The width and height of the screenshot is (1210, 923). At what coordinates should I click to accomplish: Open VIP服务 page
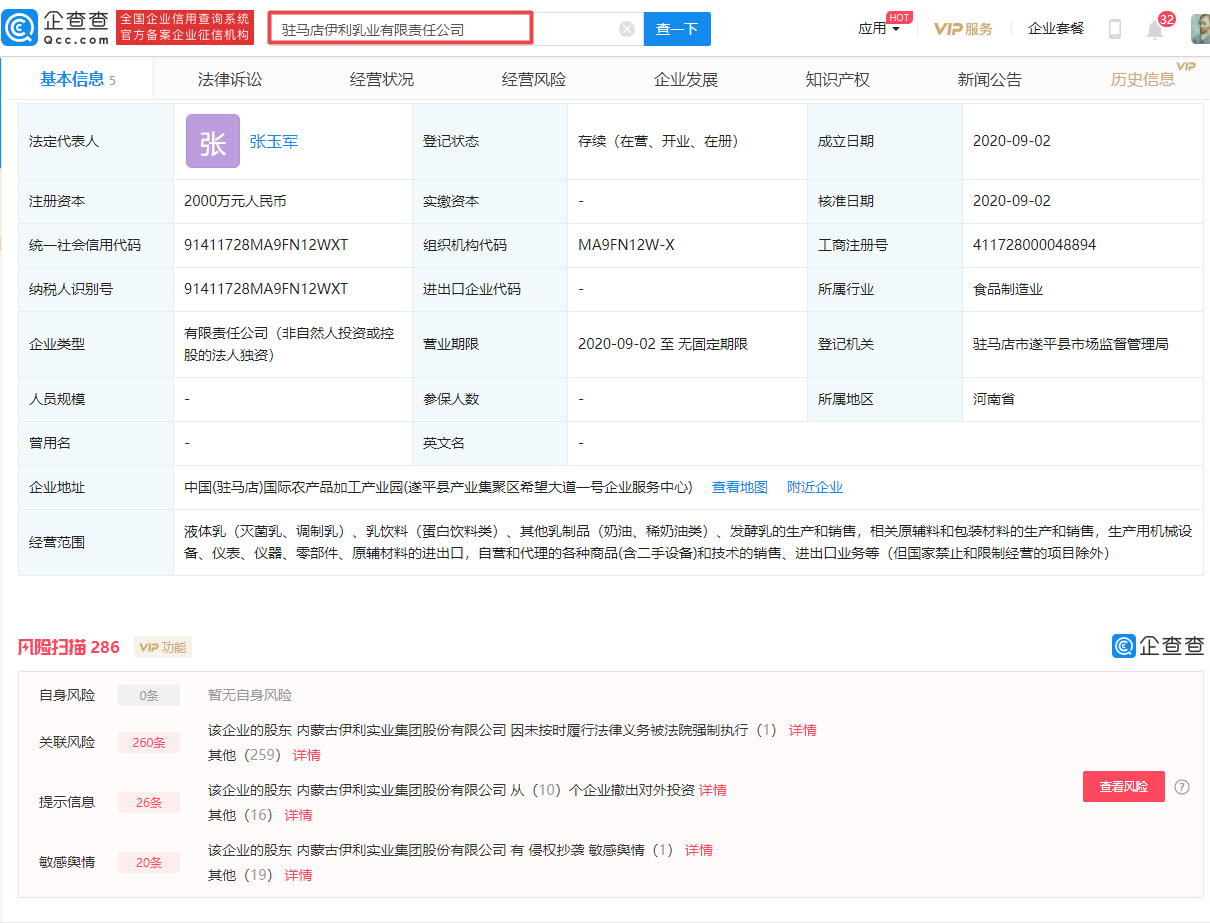[x=963, y=29]
